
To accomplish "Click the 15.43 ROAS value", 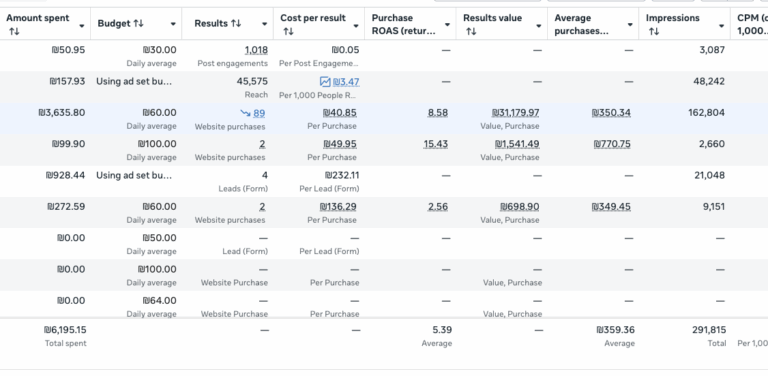I will pos(435,144).
